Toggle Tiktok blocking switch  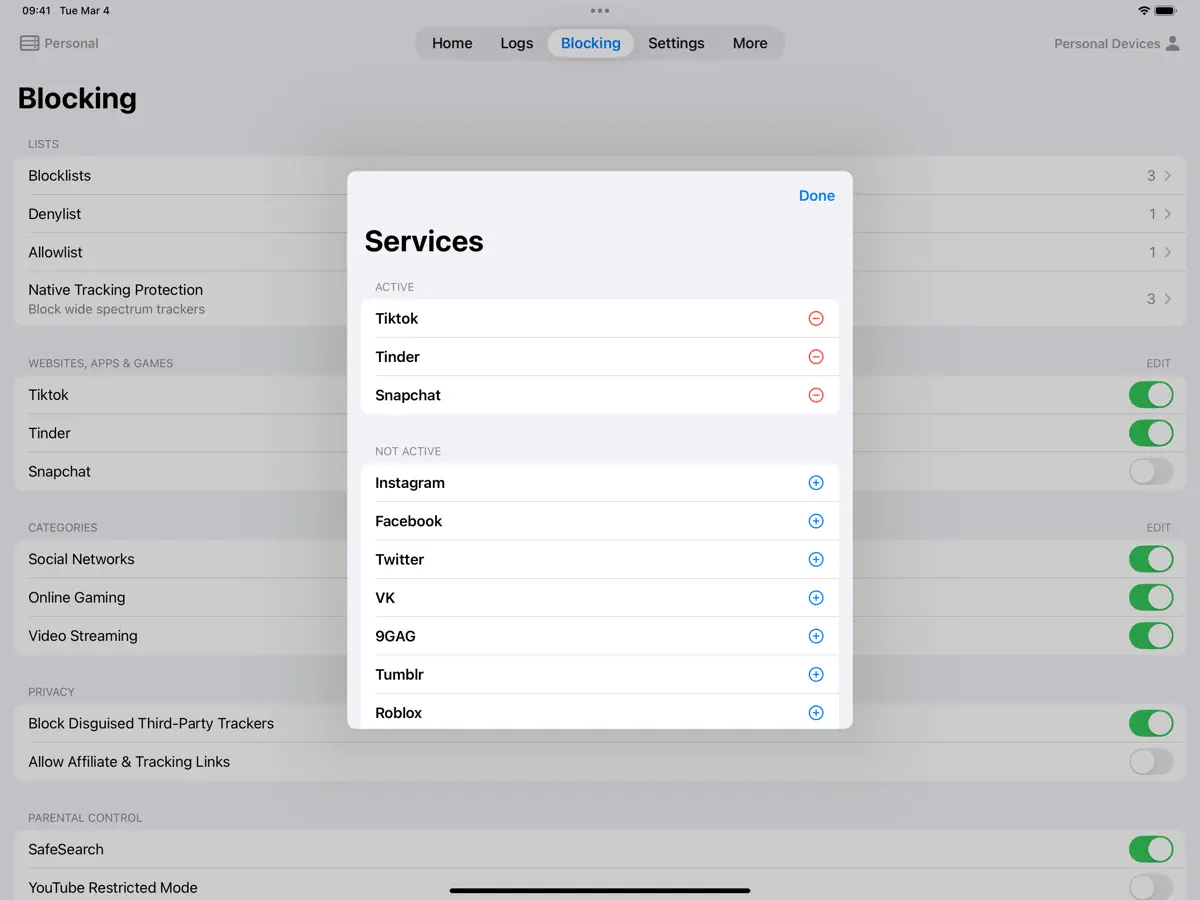pos(1151,395)
